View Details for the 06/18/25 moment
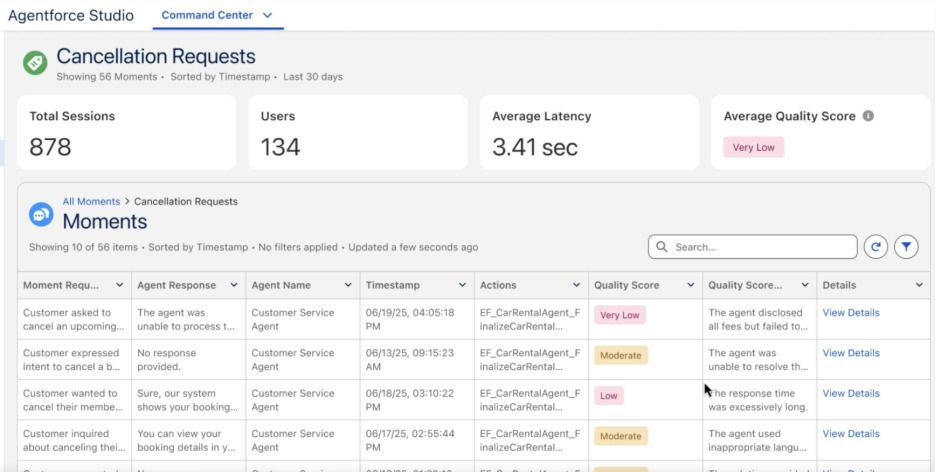The image size is (936, 472). [851, 393]
